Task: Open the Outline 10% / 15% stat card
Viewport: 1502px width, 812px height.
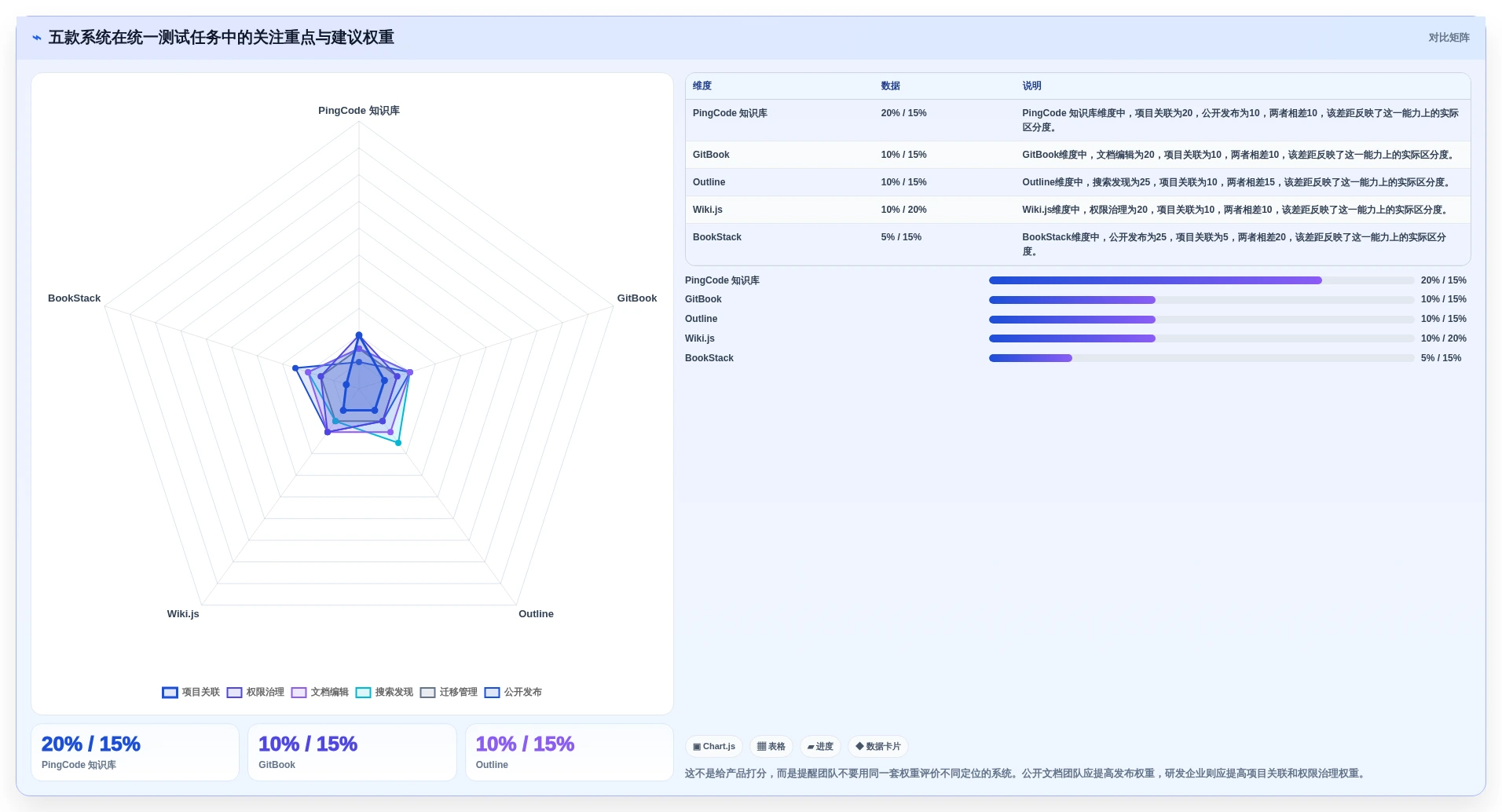Action: (570, 752)
